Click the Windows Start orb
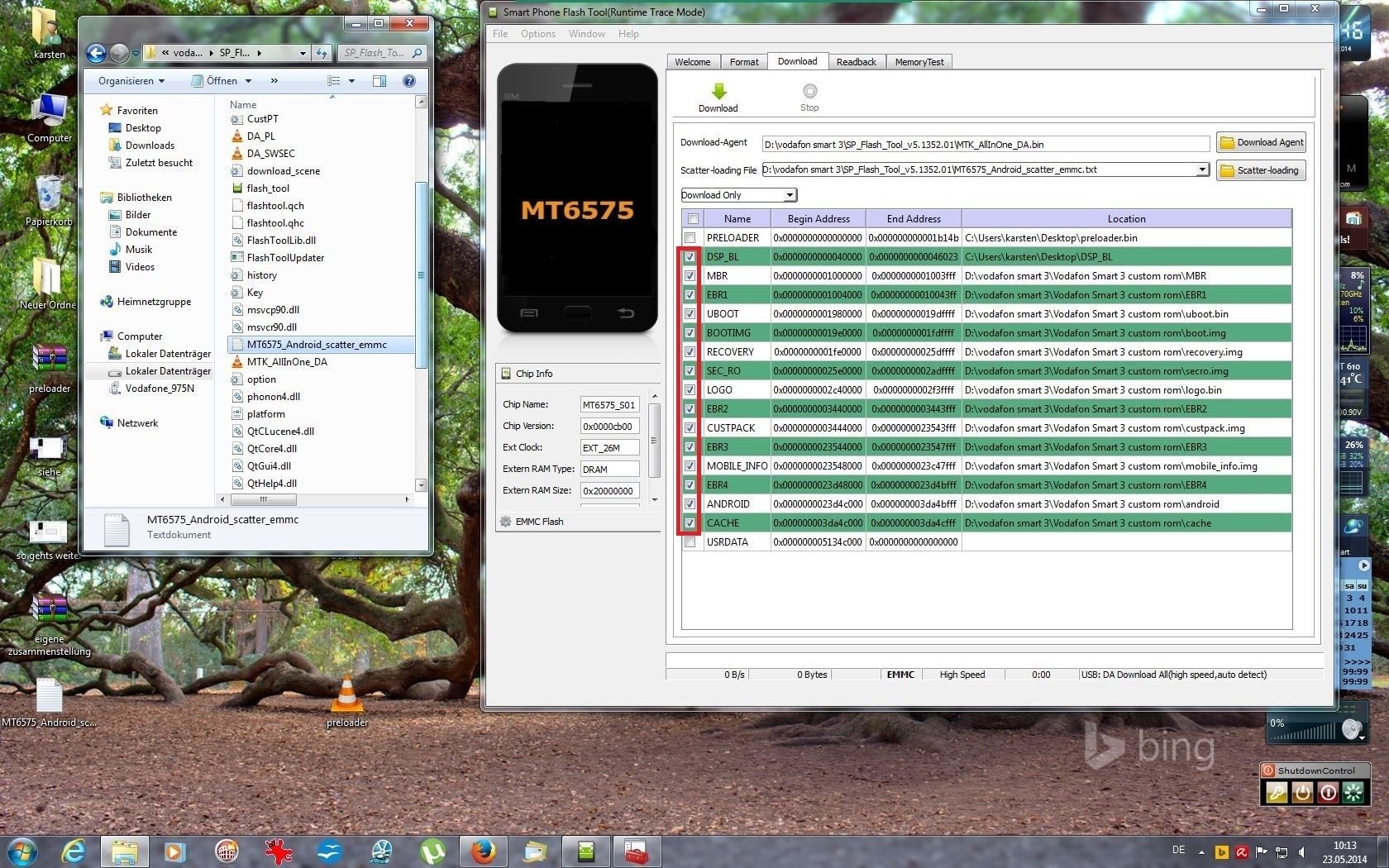 tap(21, 851)
